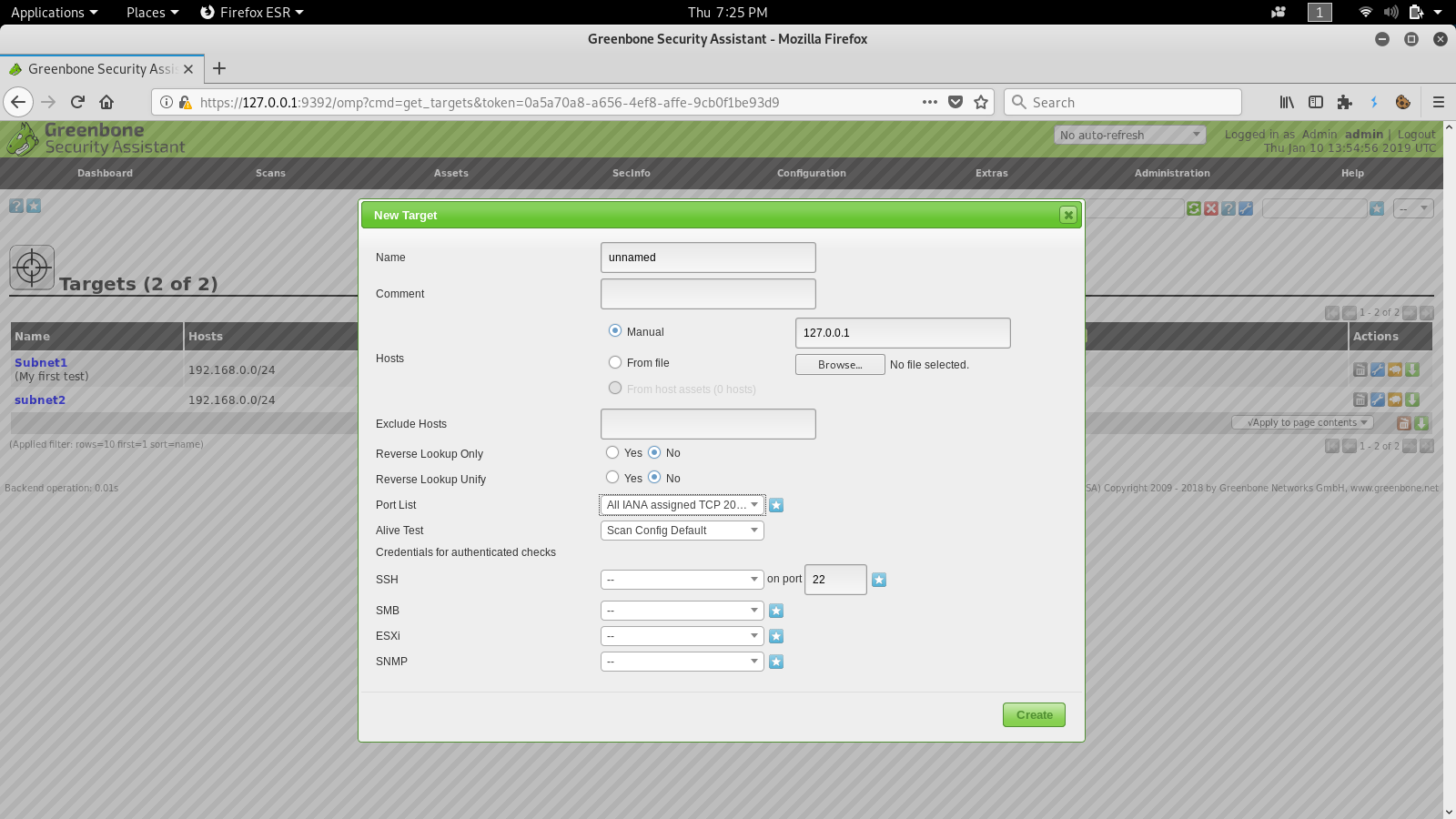This screenshot has width=1456, height=819.
Task: Open the extensions puzzle-piece icon
Action: (1345, 102)
